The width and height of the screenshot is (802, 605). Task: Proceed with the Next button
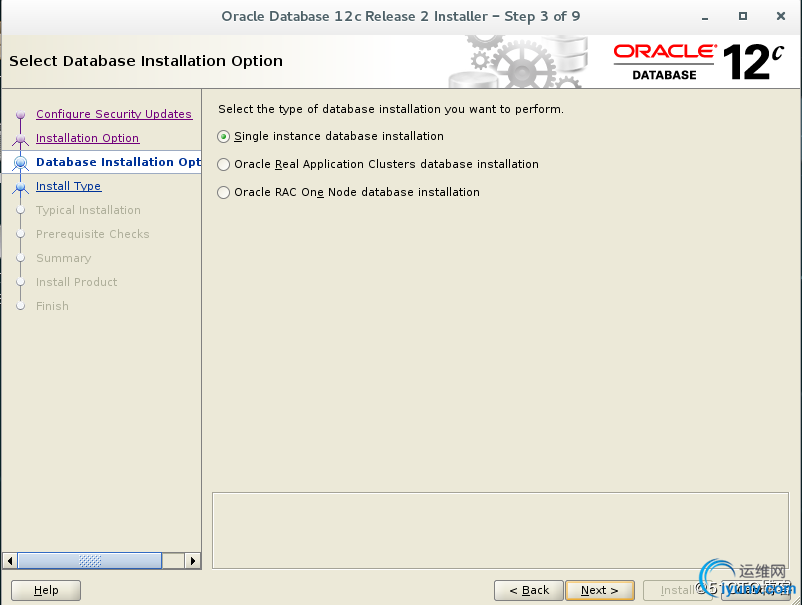click(x=599, y=590)
